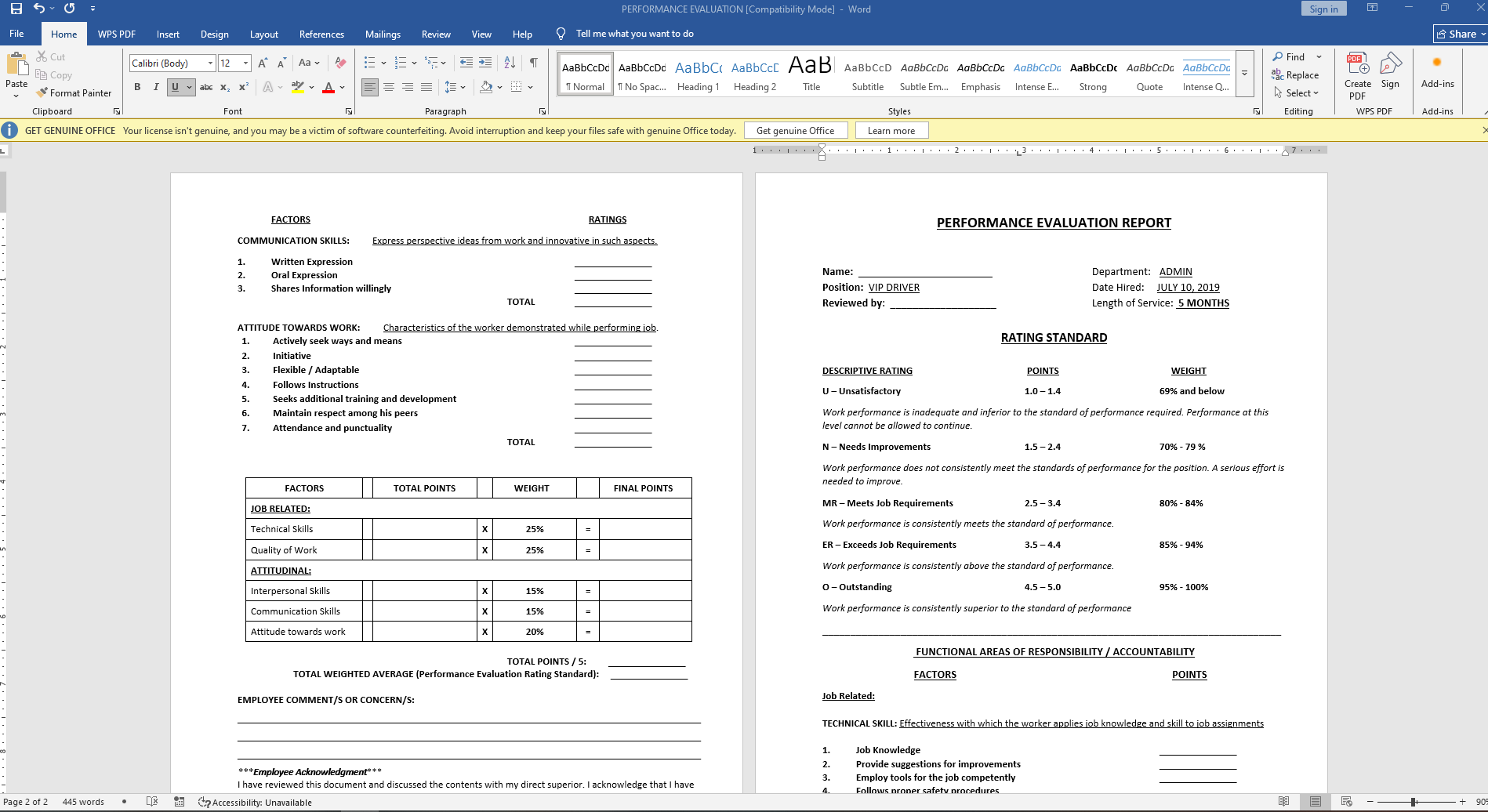The height and width of the screenshot is (812, 1488).
Task: Click the Learn more button
Action: click(x=891, y=131)
